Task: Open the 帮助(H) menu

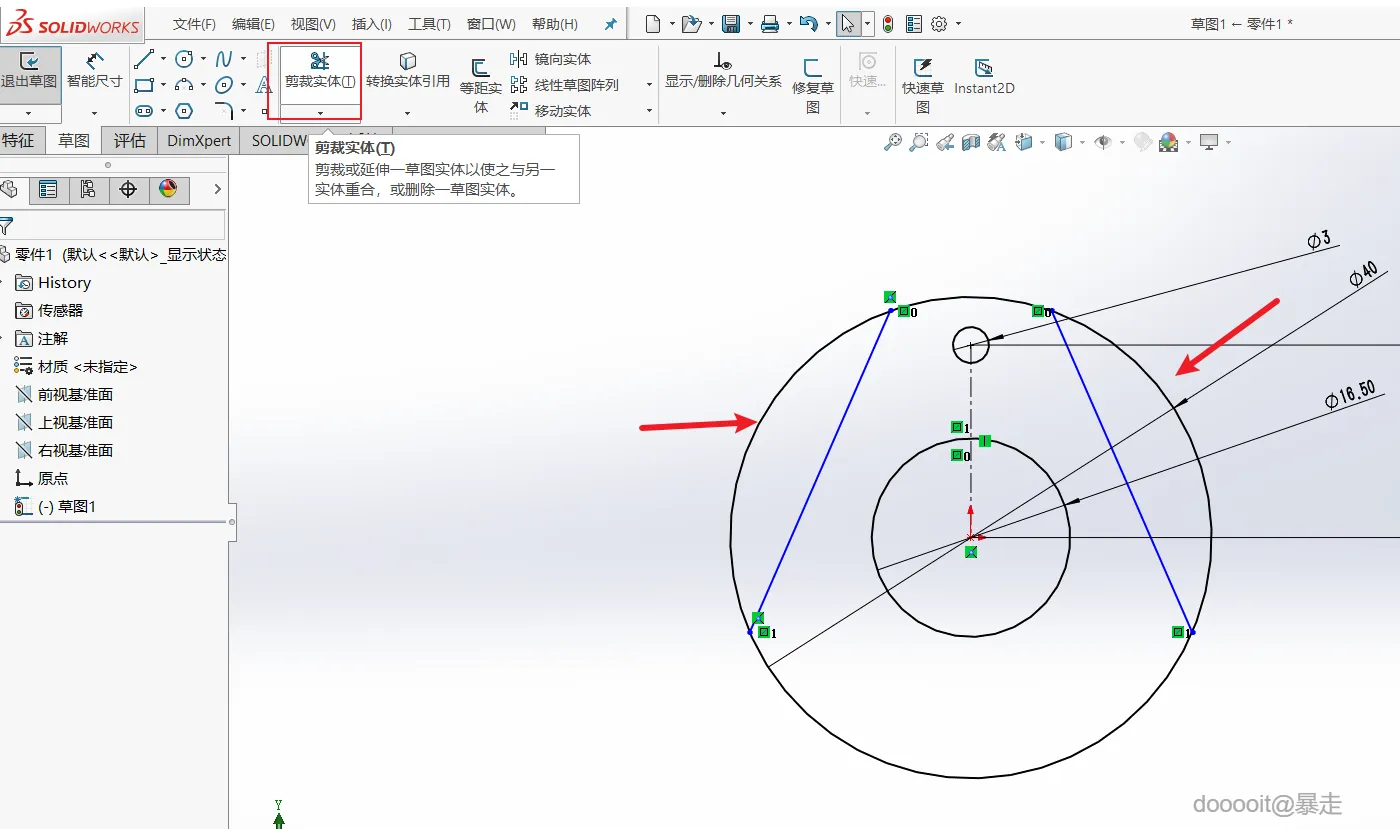Action: click(x=555, y=24)
